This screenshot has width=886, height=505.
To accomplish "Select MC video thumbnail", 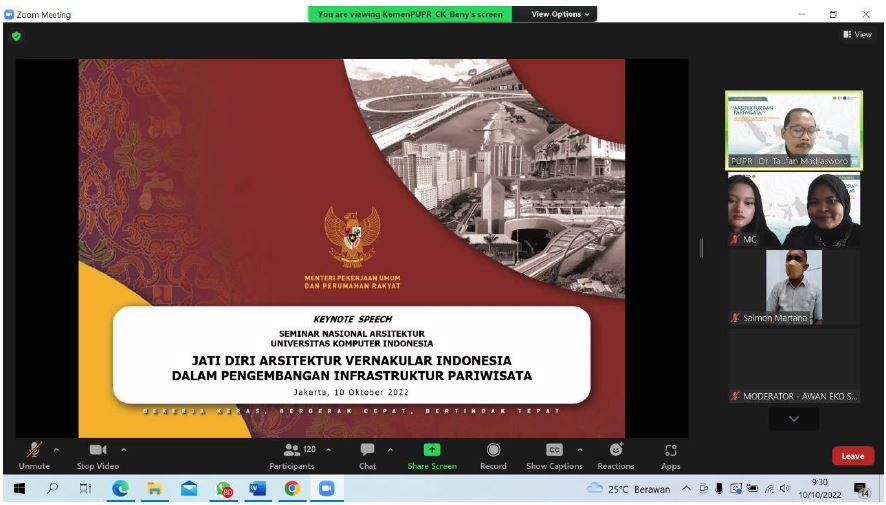I will click(794, 210).
